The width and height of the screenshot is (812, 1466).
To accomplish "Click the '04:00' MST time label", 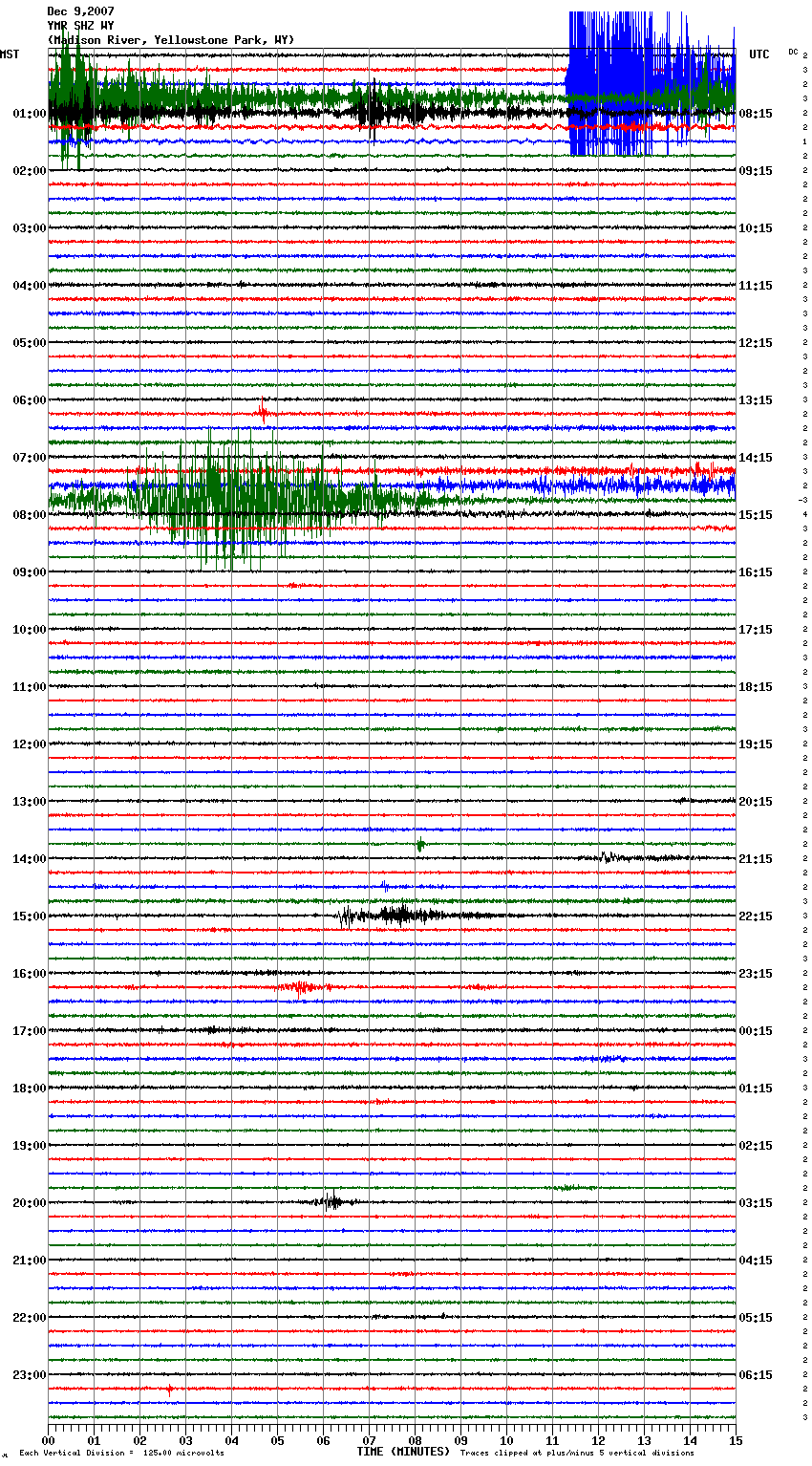I will pos(30,286).
